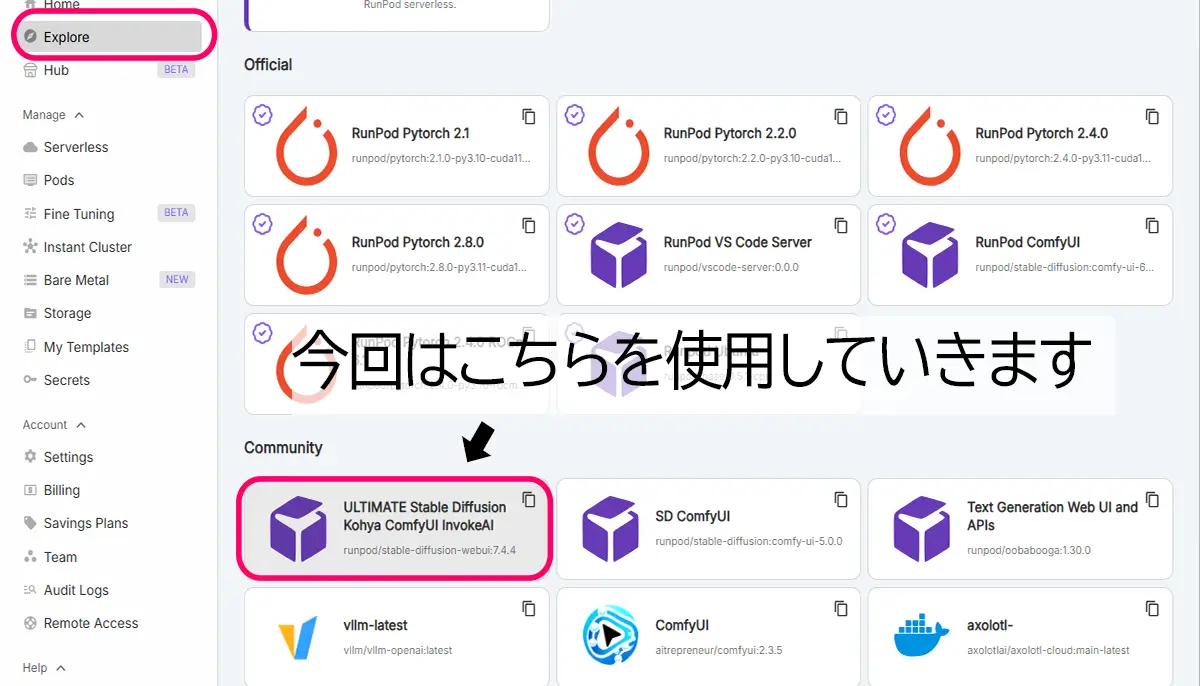The height and width of the screenshot is (686, 1200).
Task: Collapse the Help section chevron
Action: (x=61, y=668)
